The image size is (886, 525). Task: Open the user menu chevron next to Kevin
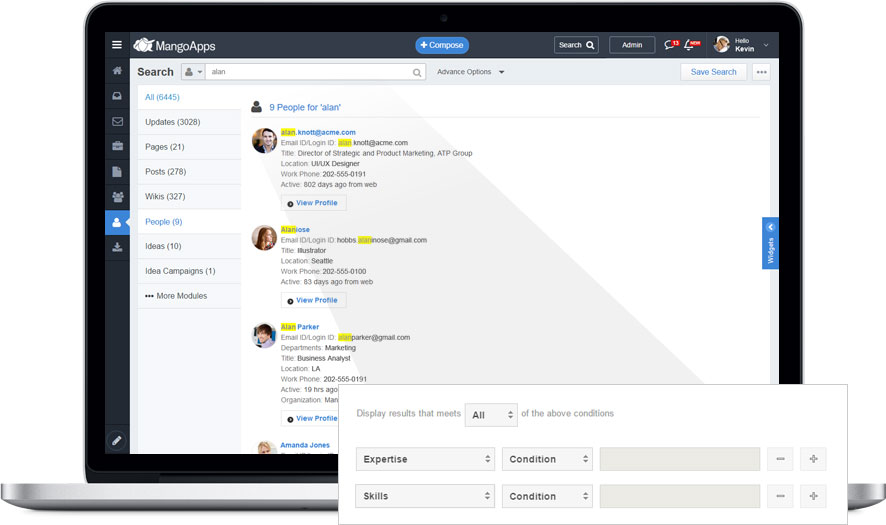click(x=766, y=45)
